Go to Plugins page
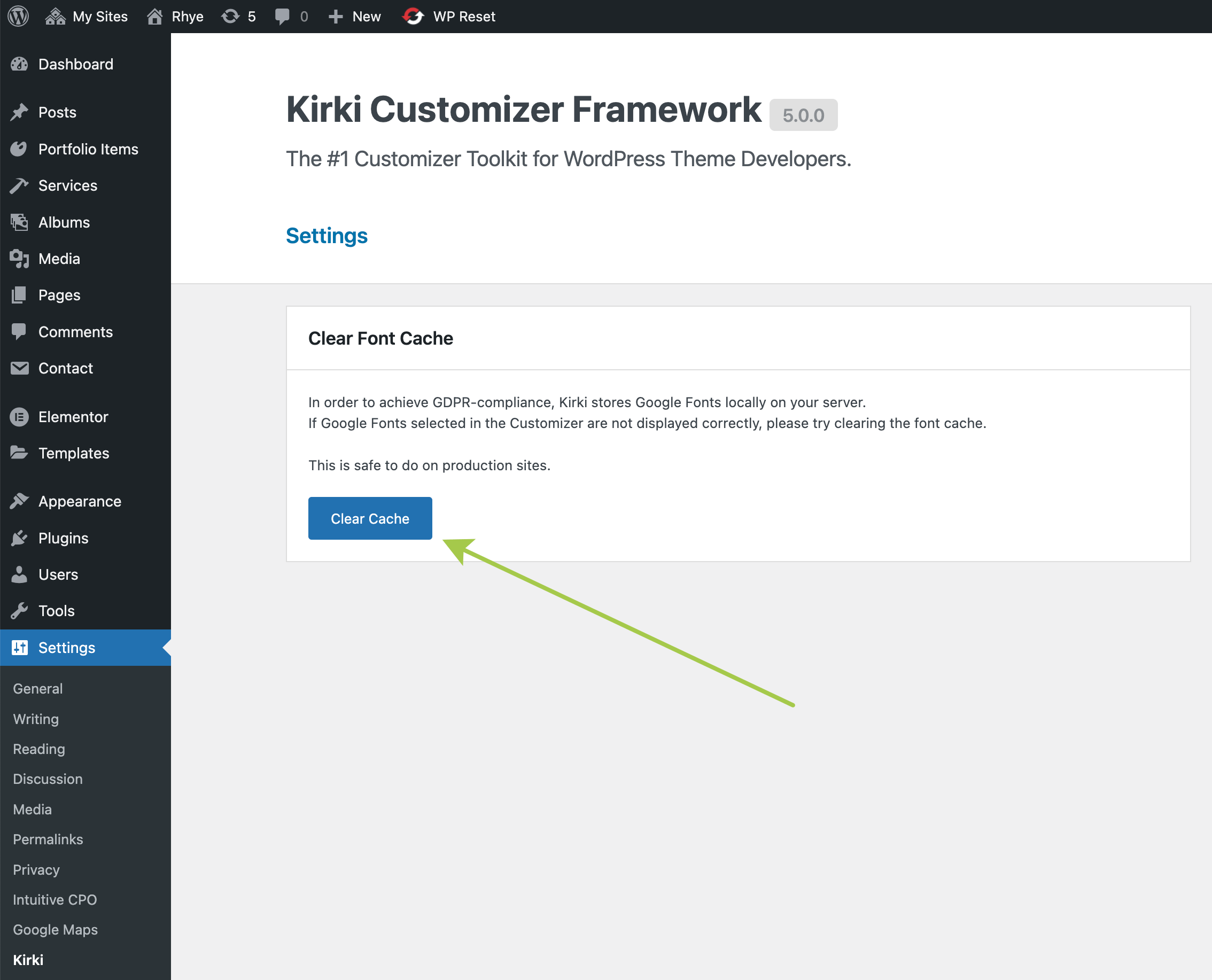This screenshot has width=1212, height=980. click(x=63, y=538)
